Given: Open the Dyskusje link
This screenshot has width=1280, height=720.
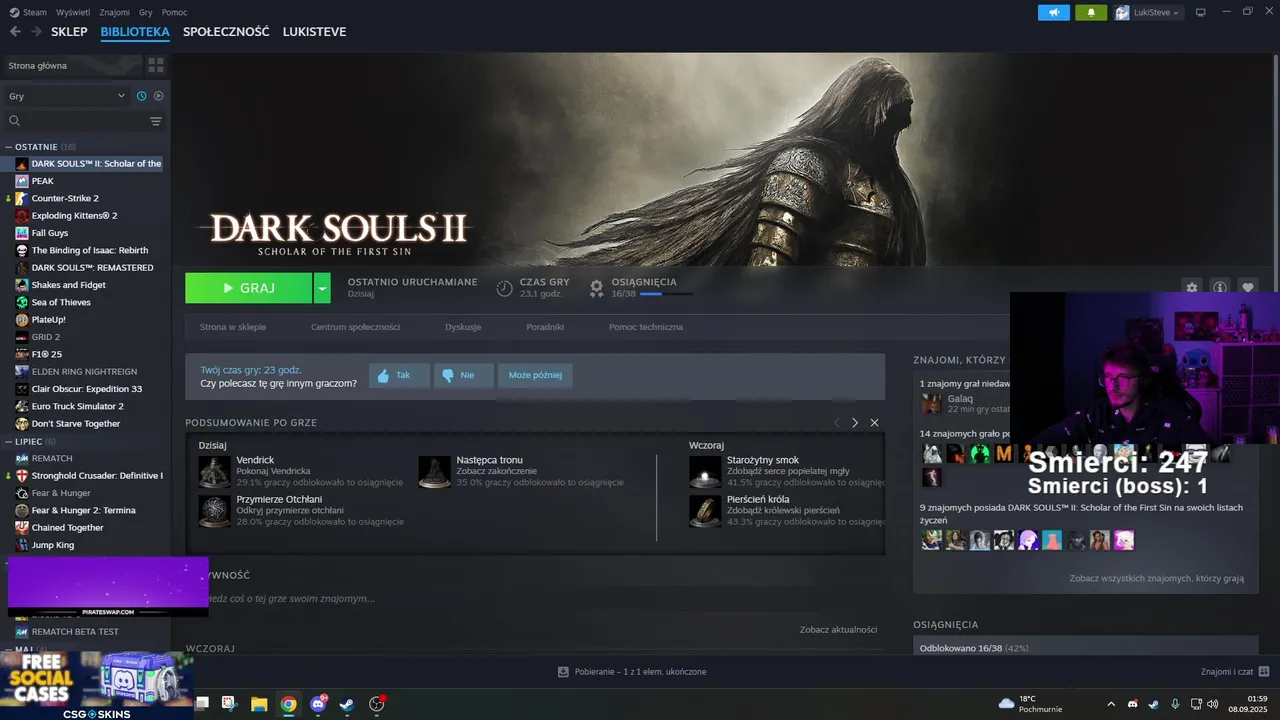Looking at the screenshot, I should [x=463, y=327].
